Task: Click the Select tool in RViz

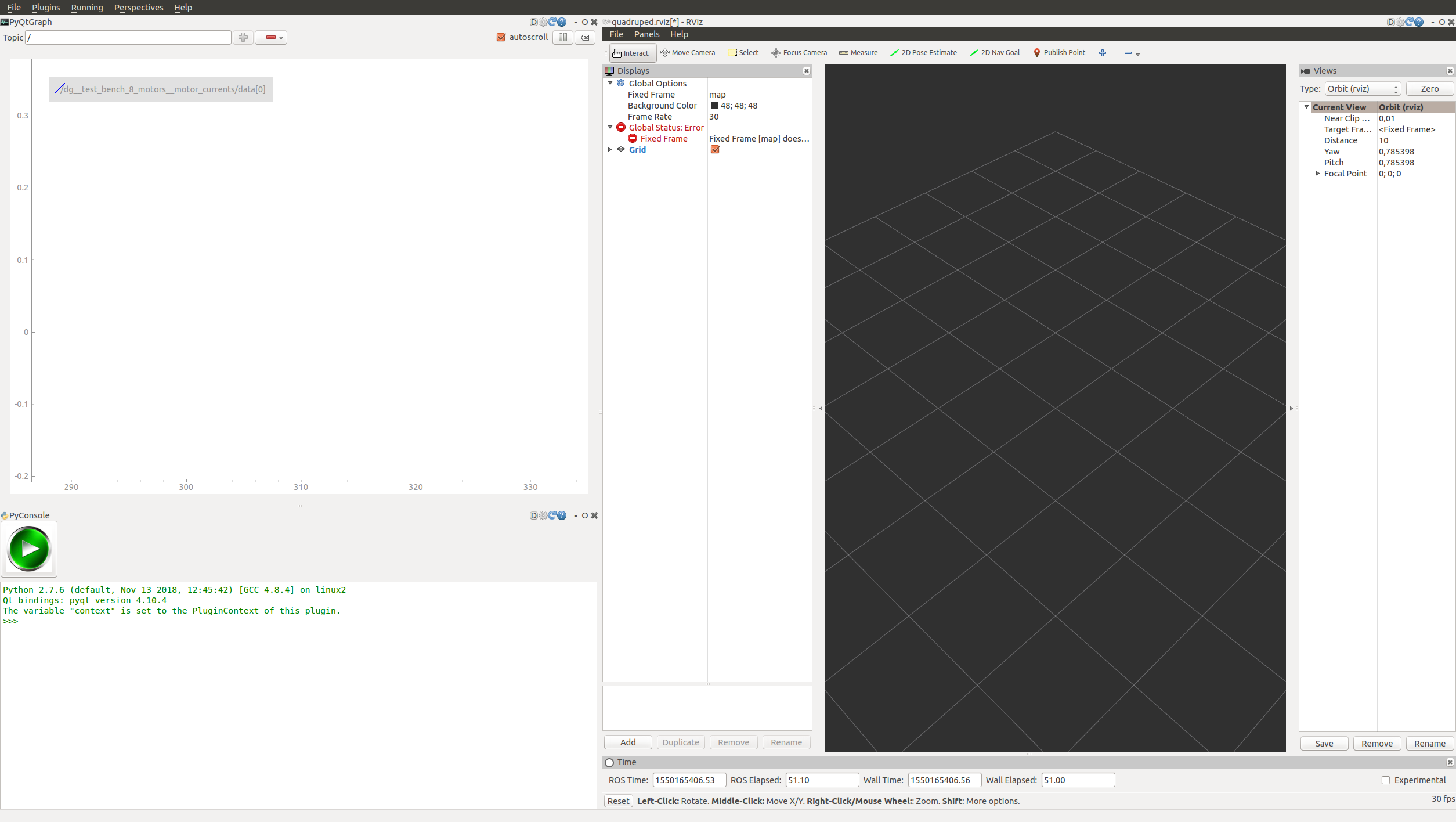Action: click(x=744, y=52)
